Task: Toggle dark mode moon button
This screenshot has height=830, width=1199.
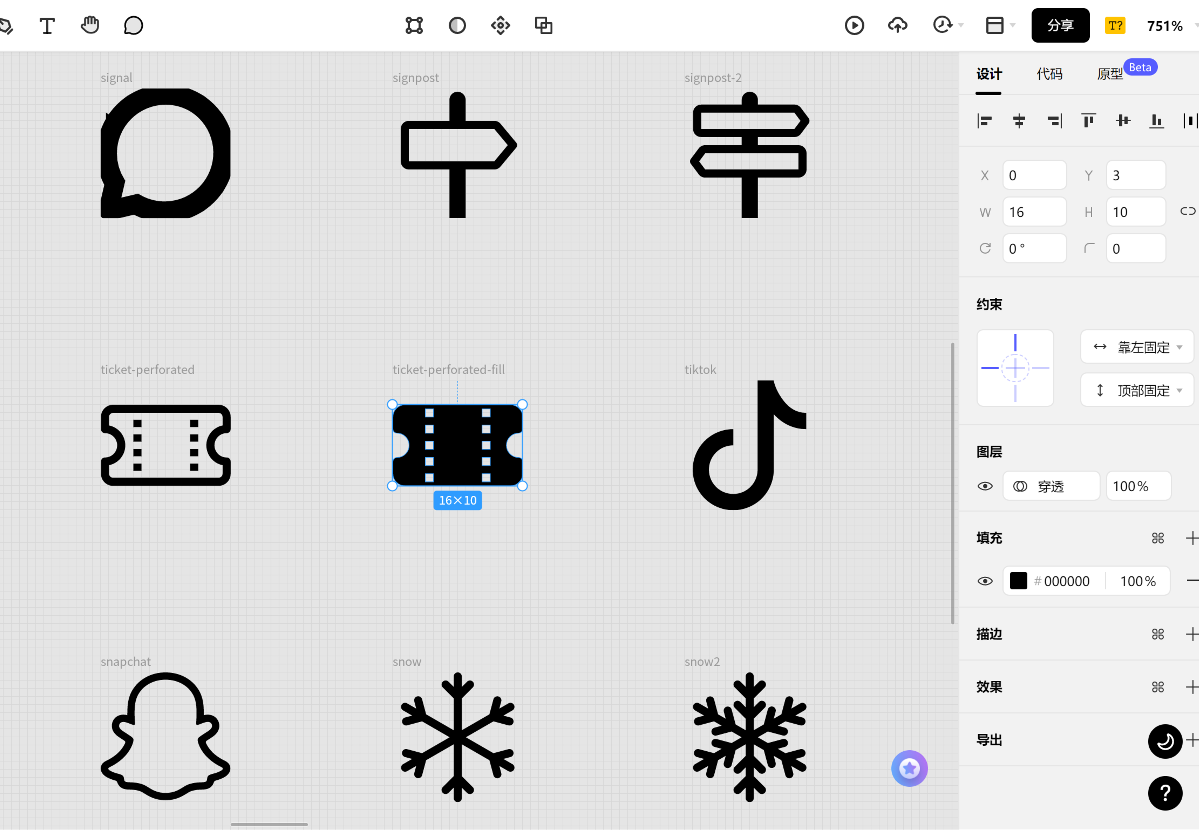Action: click(1165, 741)
